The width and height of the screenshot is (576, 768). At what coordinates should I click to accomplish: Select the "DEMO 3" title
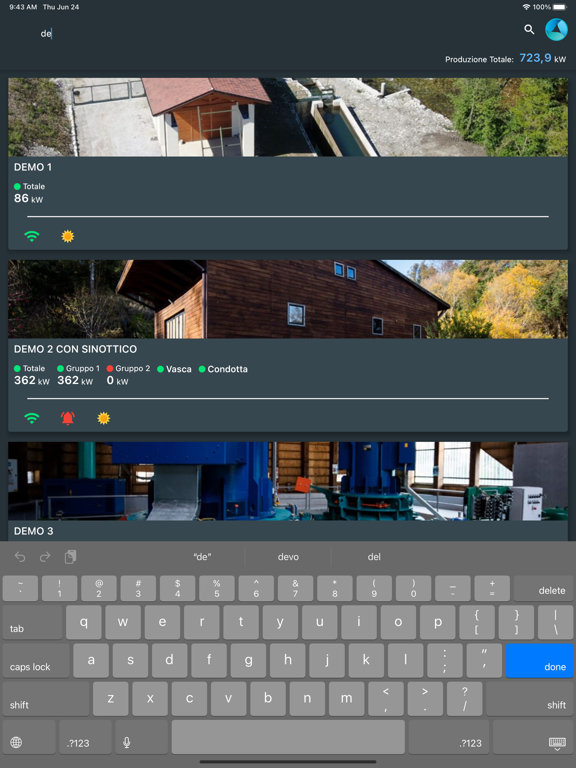(34, 531)
